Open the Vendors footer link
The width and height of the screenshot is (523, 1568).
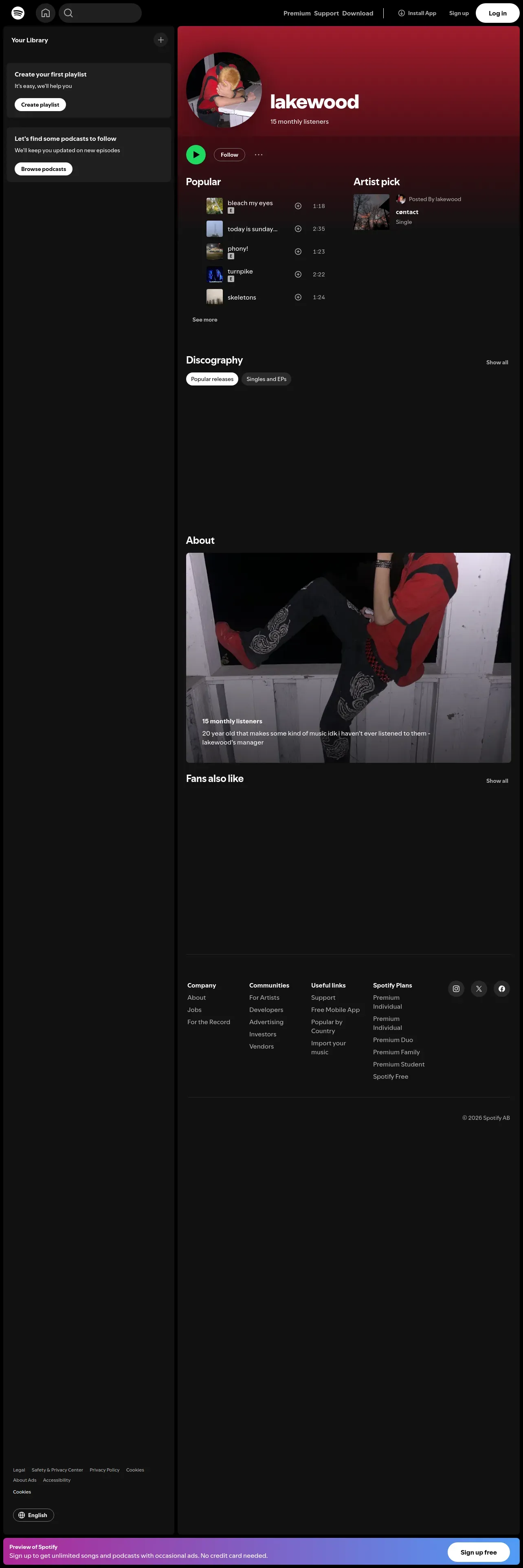[261, 1046]
